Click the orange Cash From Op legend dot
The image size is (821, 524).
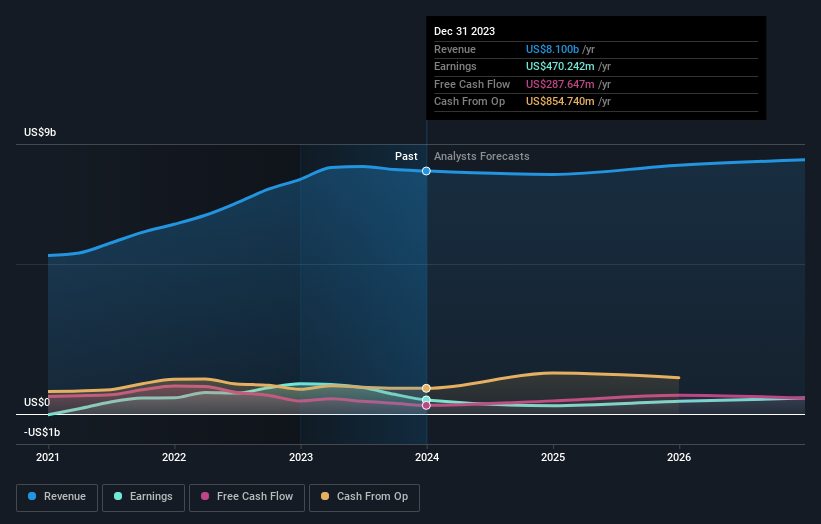coord(325,496)
